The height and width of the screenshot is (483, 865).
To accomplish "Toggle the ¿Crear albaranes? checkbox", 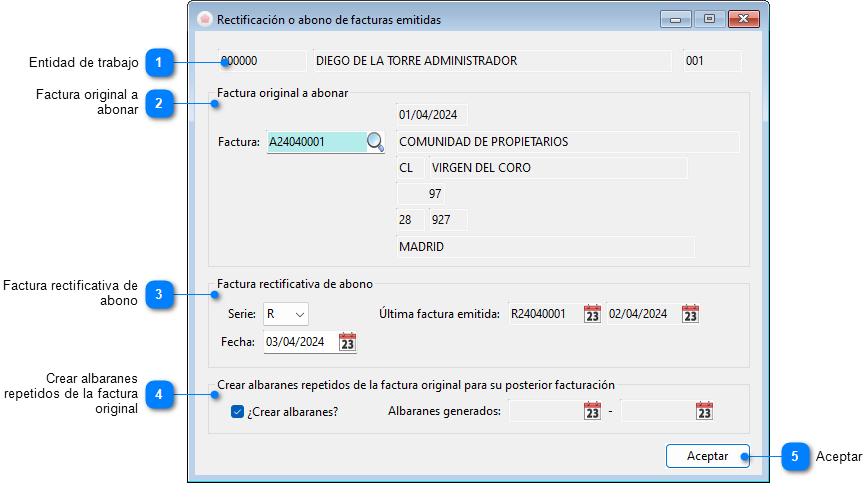I will pyautogui.click(x=238, y=411).
